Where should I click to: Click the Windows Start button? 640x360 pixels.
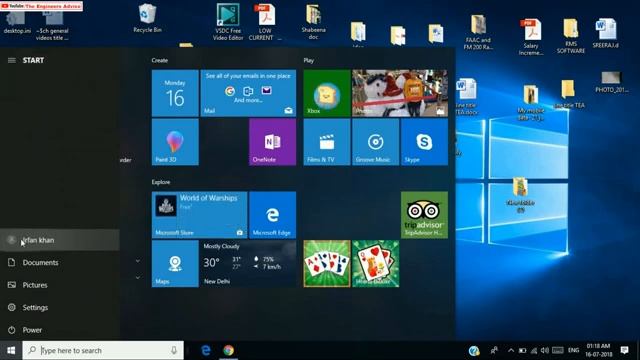pyautogui.click(x=11, y=350)
